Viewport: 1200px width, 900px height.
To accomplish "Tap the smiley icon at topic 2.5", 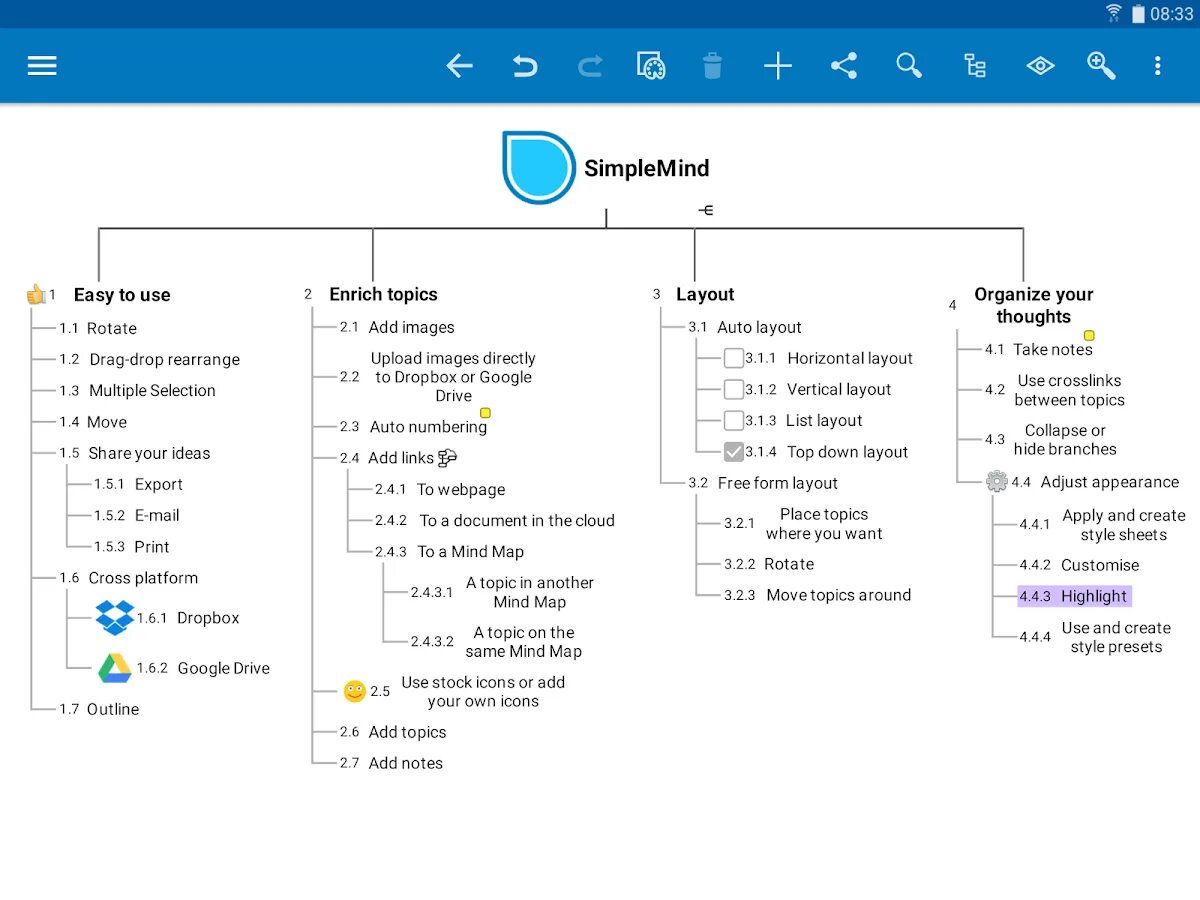I will coord(354,691).
